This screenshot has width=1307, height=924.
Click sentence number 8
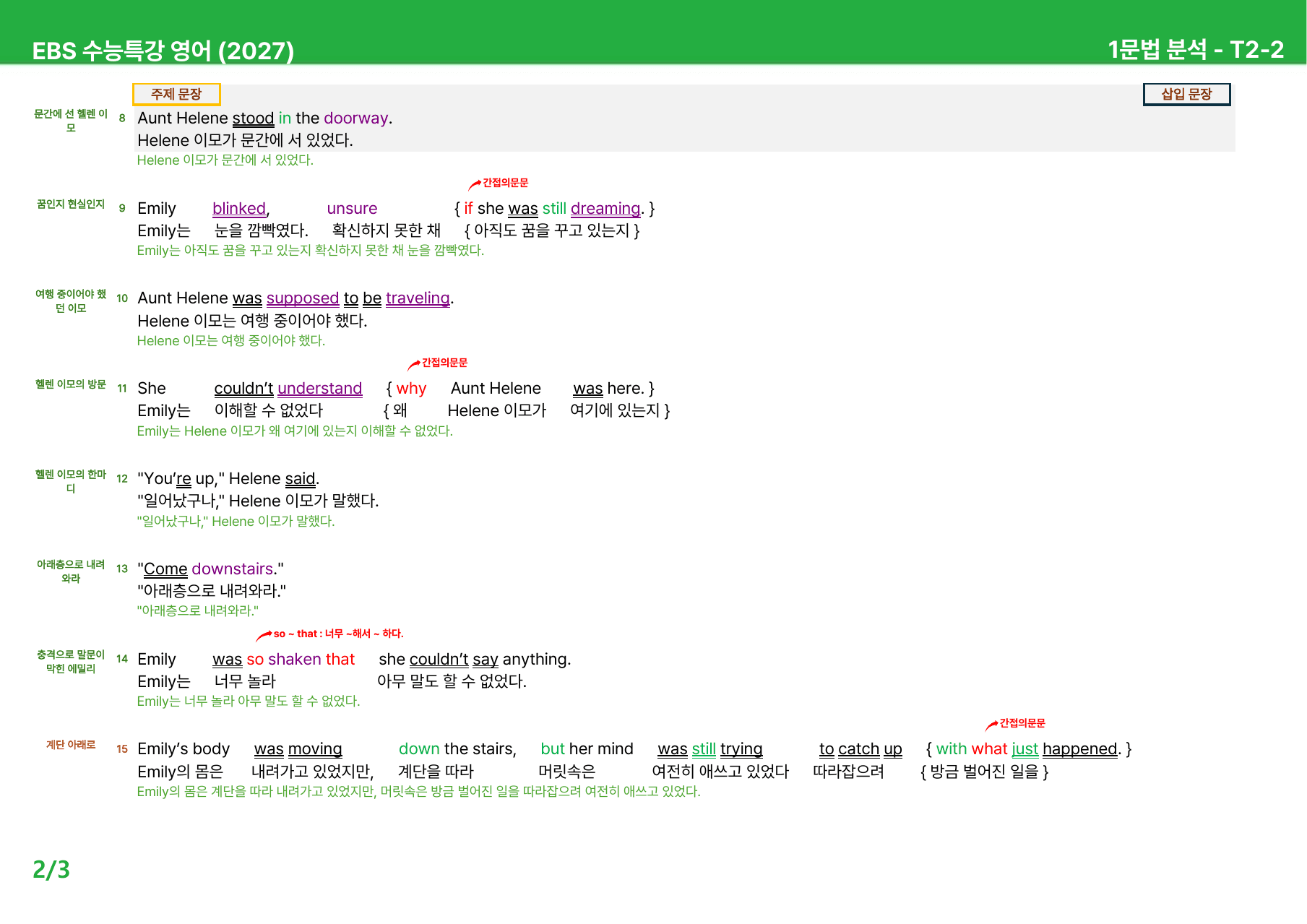point(122,118)
